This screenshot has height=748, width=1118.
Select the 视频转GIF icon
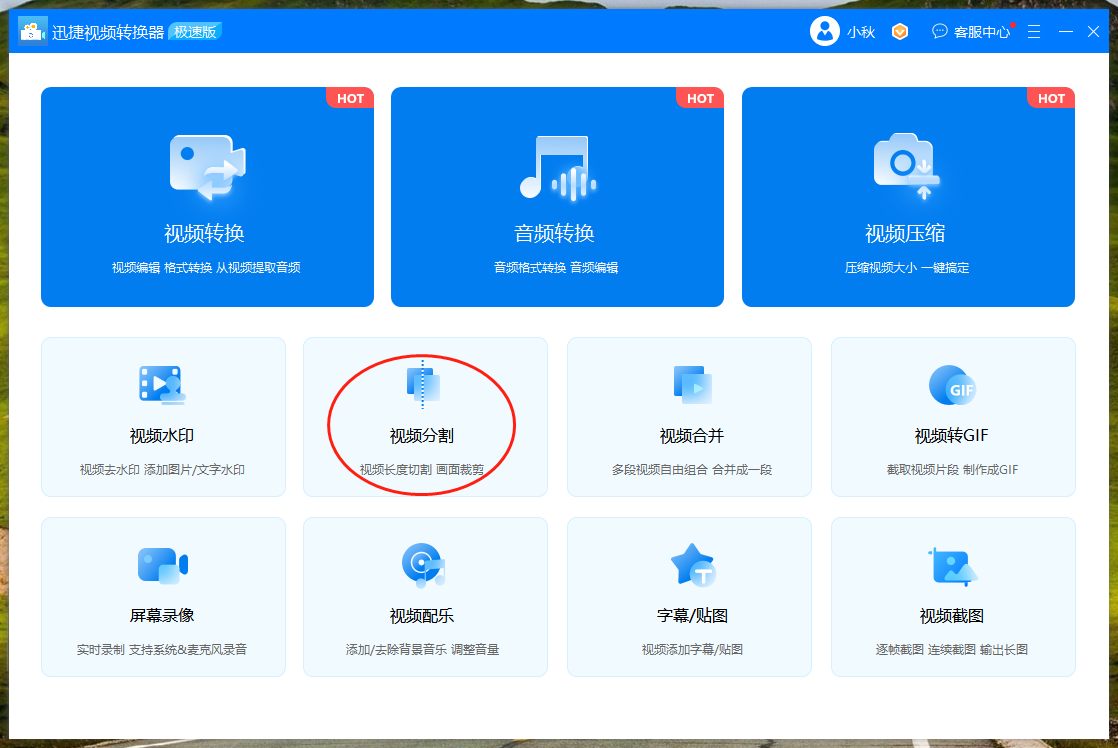(x=952, y=385)
